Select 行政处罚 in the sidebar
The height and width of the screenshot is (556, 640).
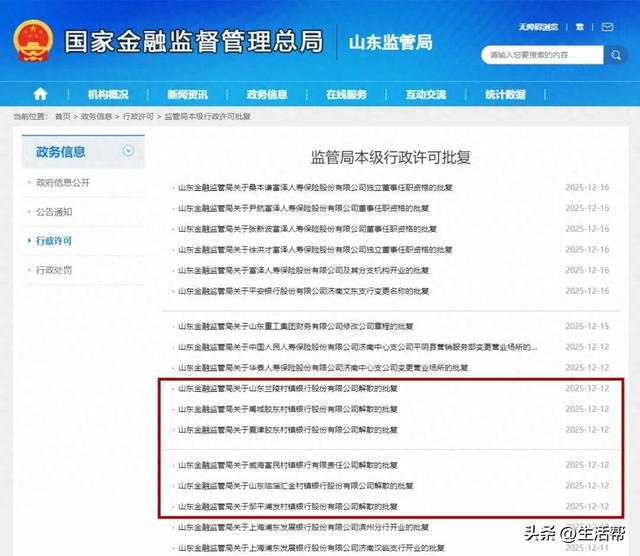pos(54,270)
